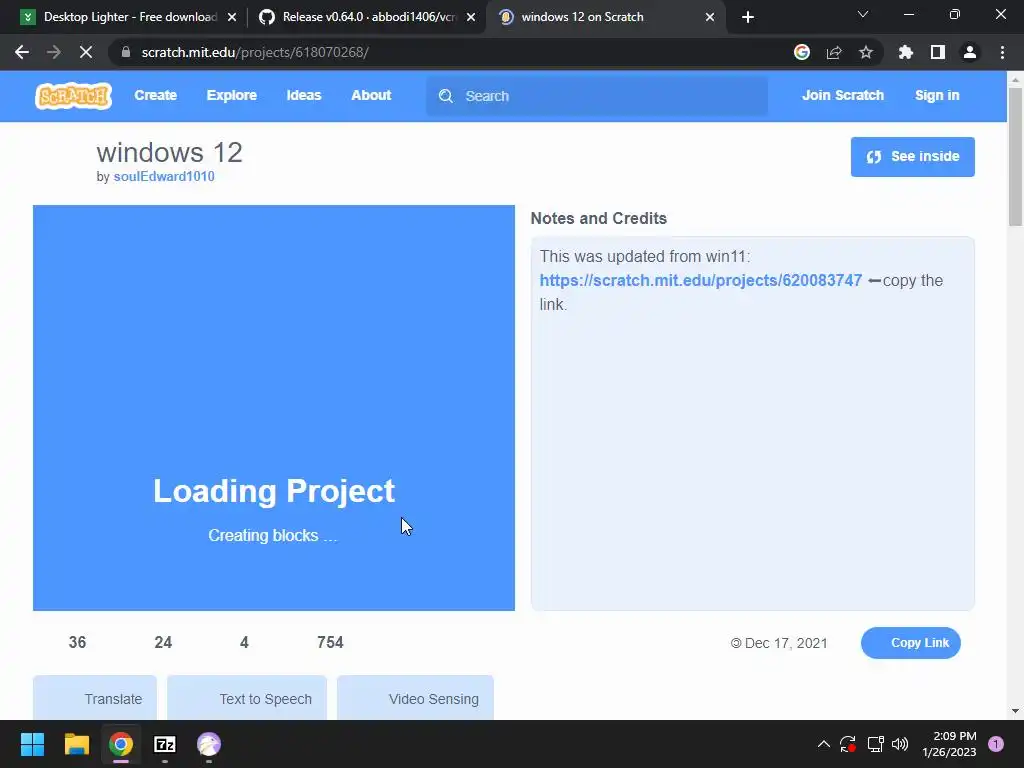Image resolution: width=1024 pixels, height=768 pixels.
Task: Click the loves count 36
Action: click(x=77, y=643)
